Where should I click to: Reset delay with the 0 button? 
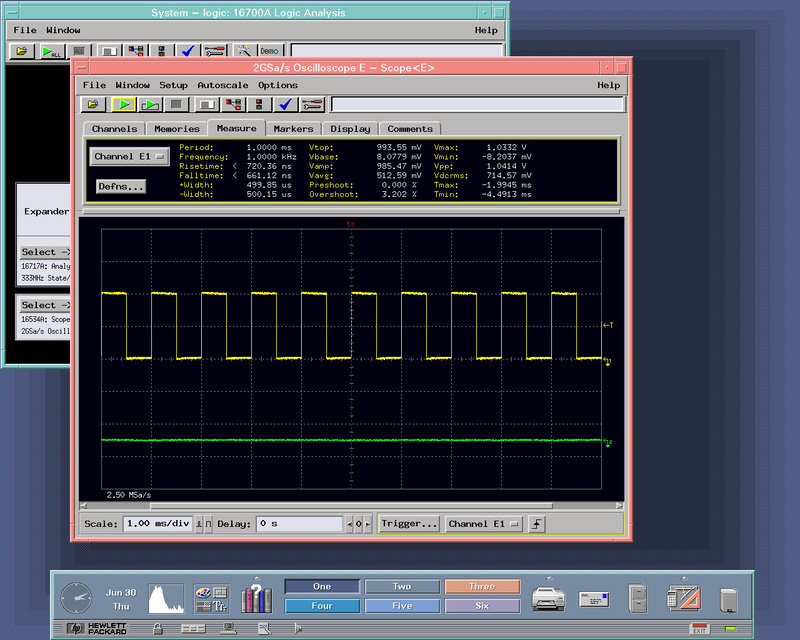coord(359,524)
